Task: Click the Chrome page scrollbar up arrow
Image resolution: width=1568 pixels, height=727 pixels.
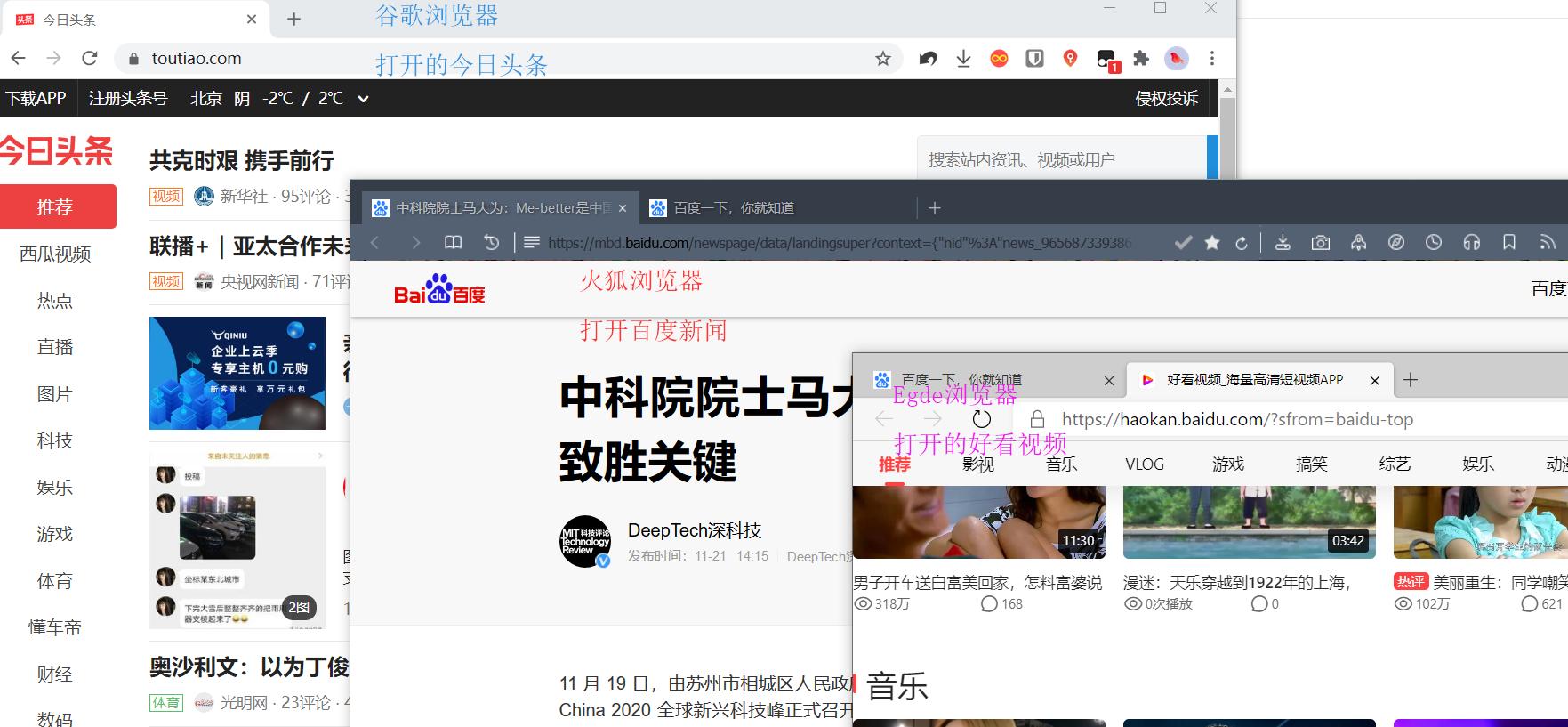Action: coord(1227,90)
